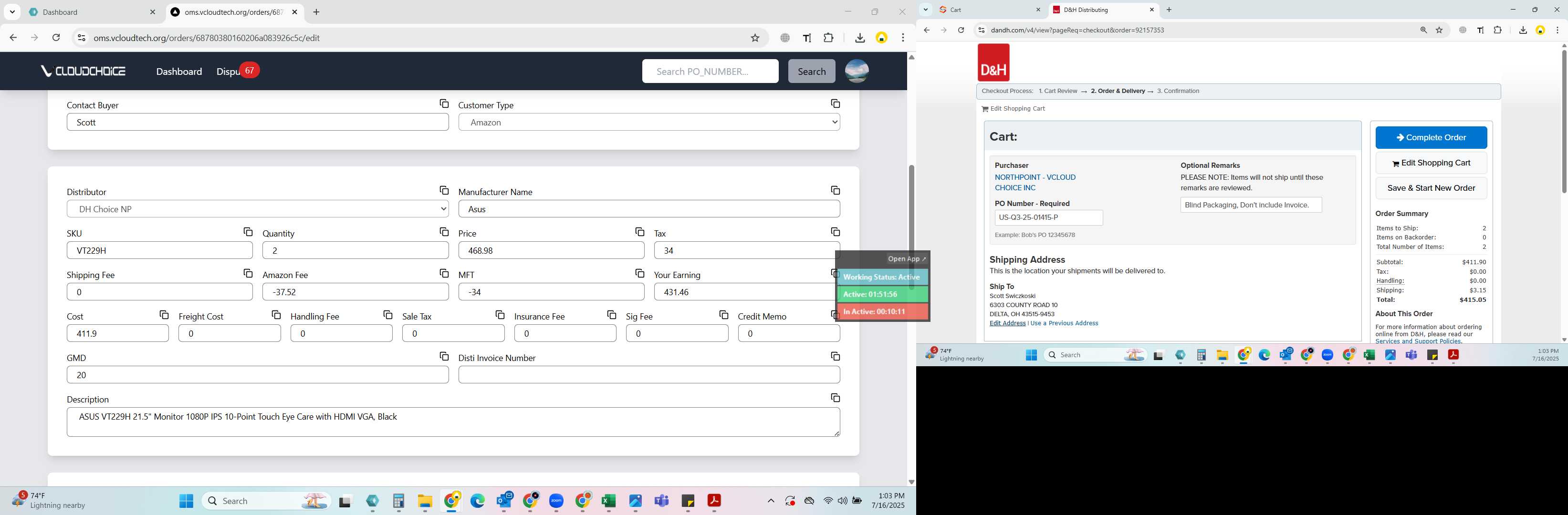1568x515 pixels.
Task: Open the zoom magnifier icon in D&H address bar
Action: tap(1423, 31)
